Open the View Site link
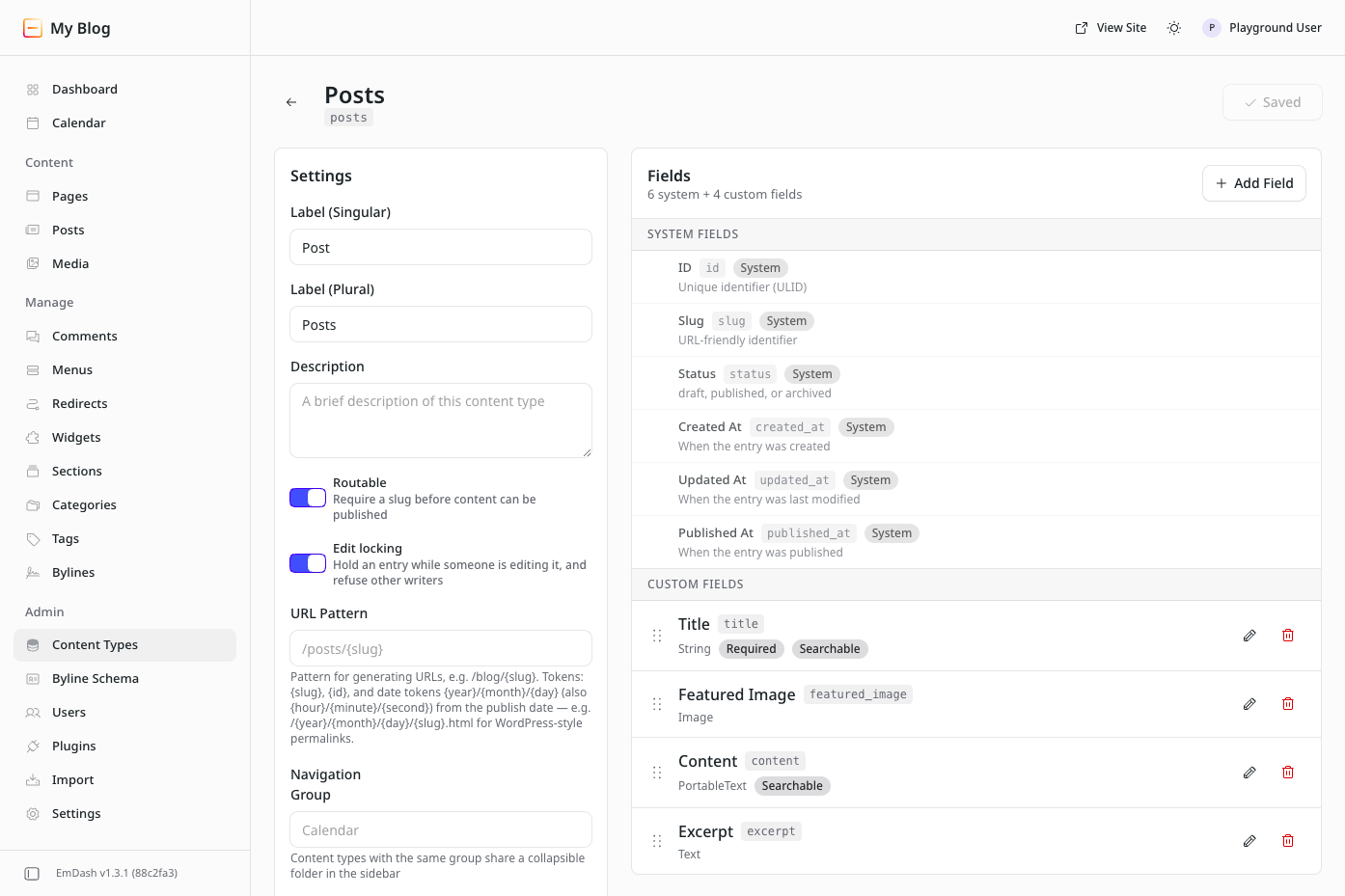Viewport: 1345px width, 896px height. pos(1111,28)
